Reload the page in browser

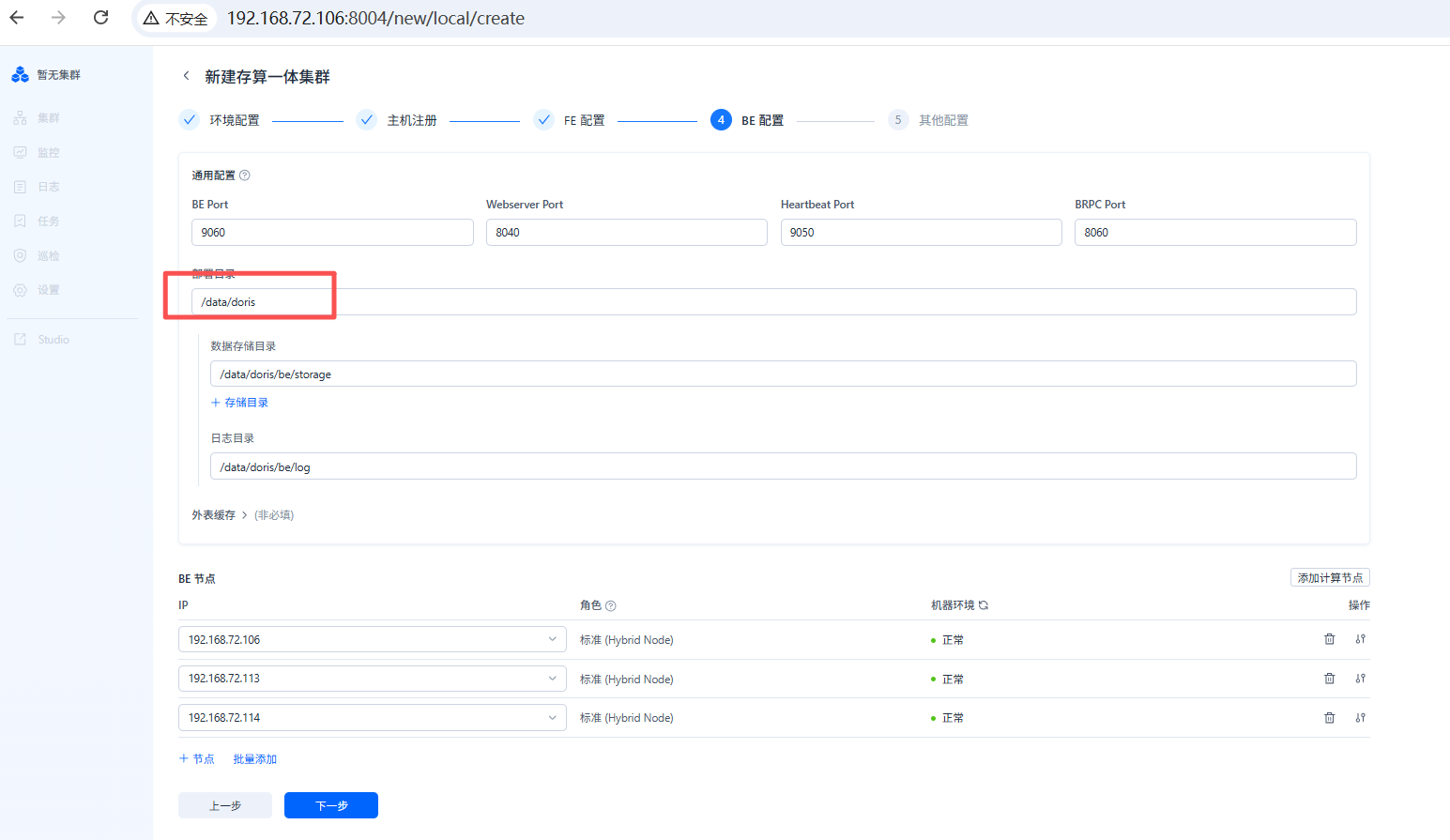[101, 18]
